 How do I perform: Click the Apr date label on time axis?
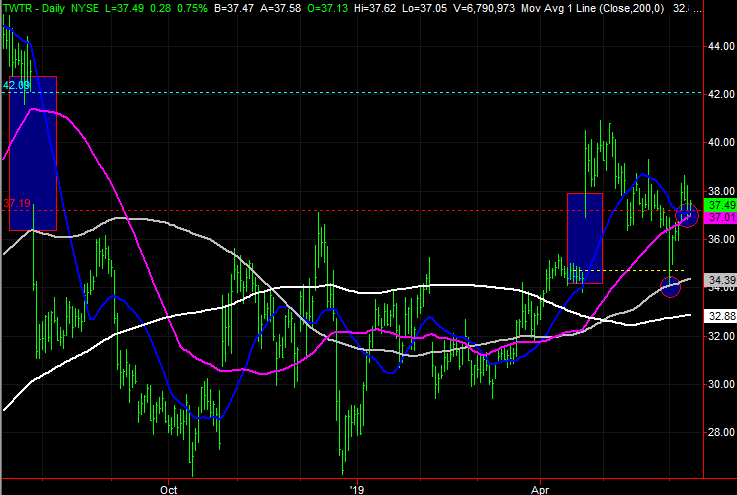pos(543,489)
